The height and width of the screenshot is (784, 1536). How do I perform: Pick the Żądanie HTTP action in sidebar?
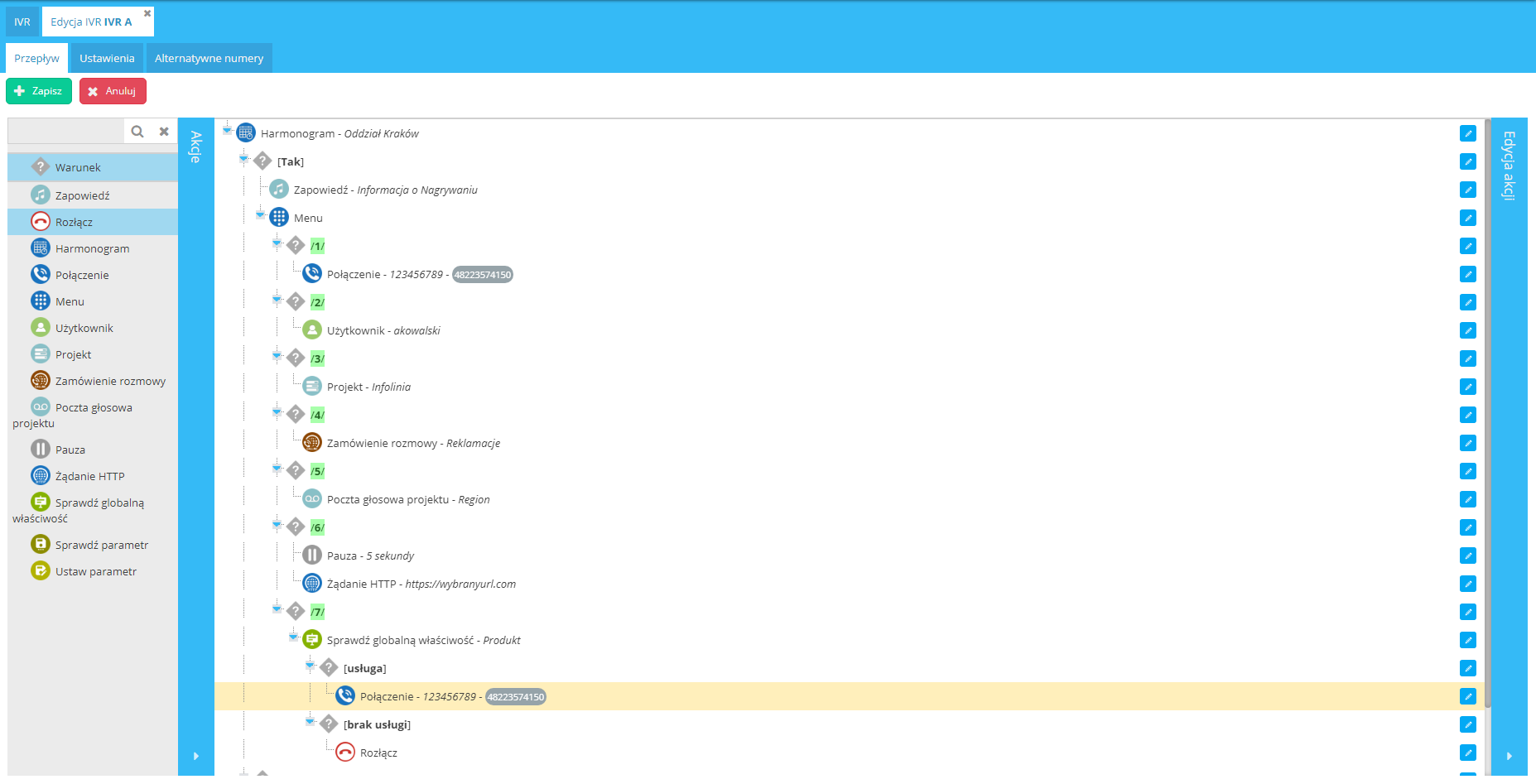click(93, 476)
